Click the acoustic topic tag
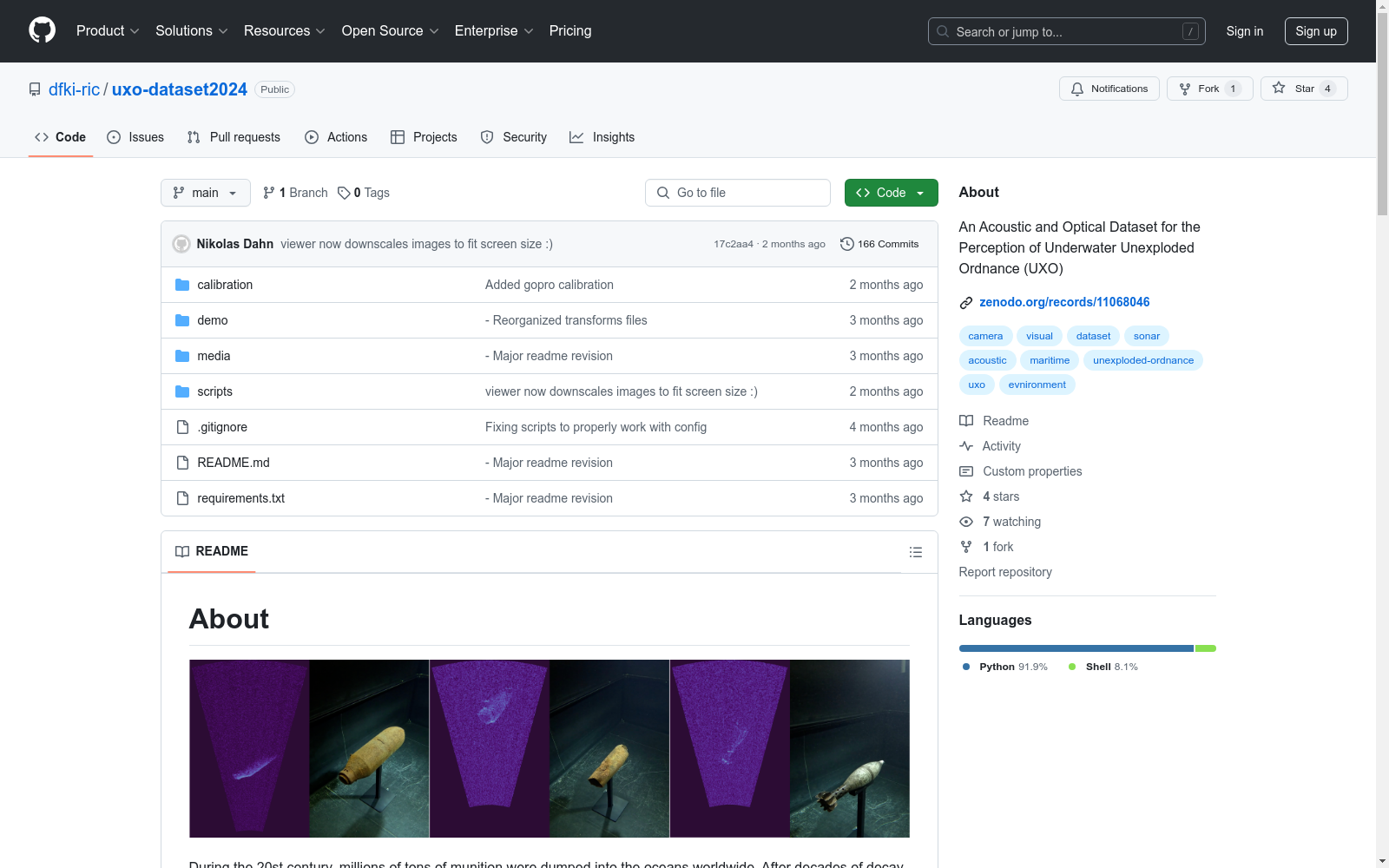The width and height of the screenshot is (1389, 868). point(987,360)
